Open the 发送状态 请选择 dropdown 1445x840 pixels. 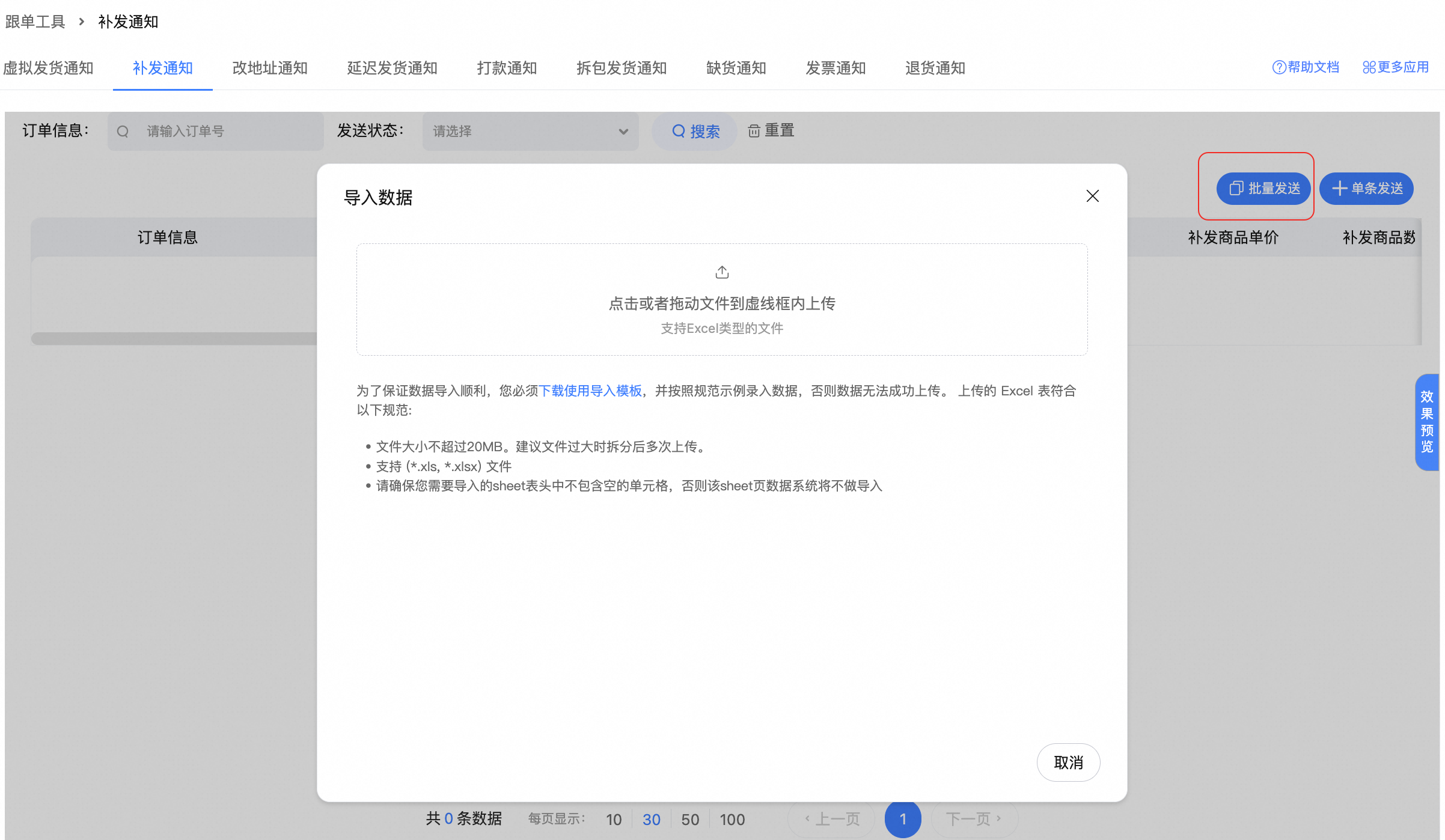[x=530, y=131]
